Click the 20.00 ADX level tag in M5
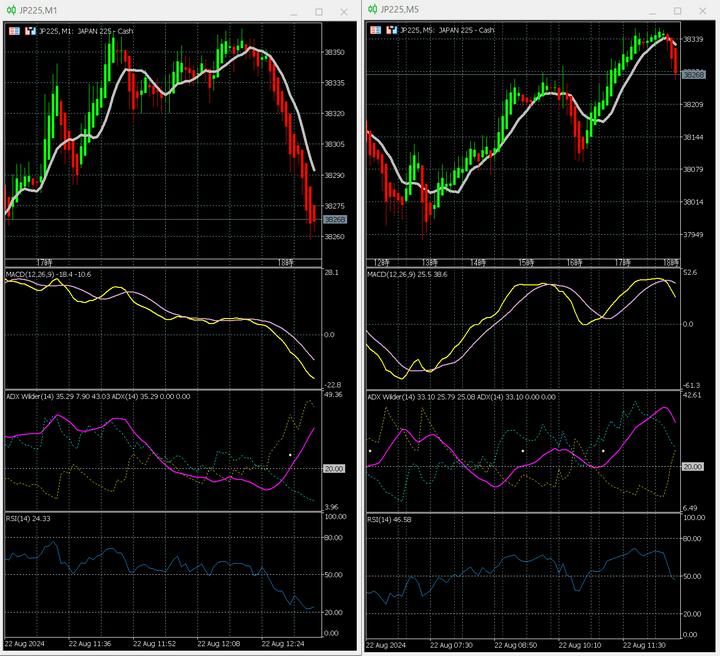Image resolution: width=720 pixels, height=656 pixels. [695, 466]
